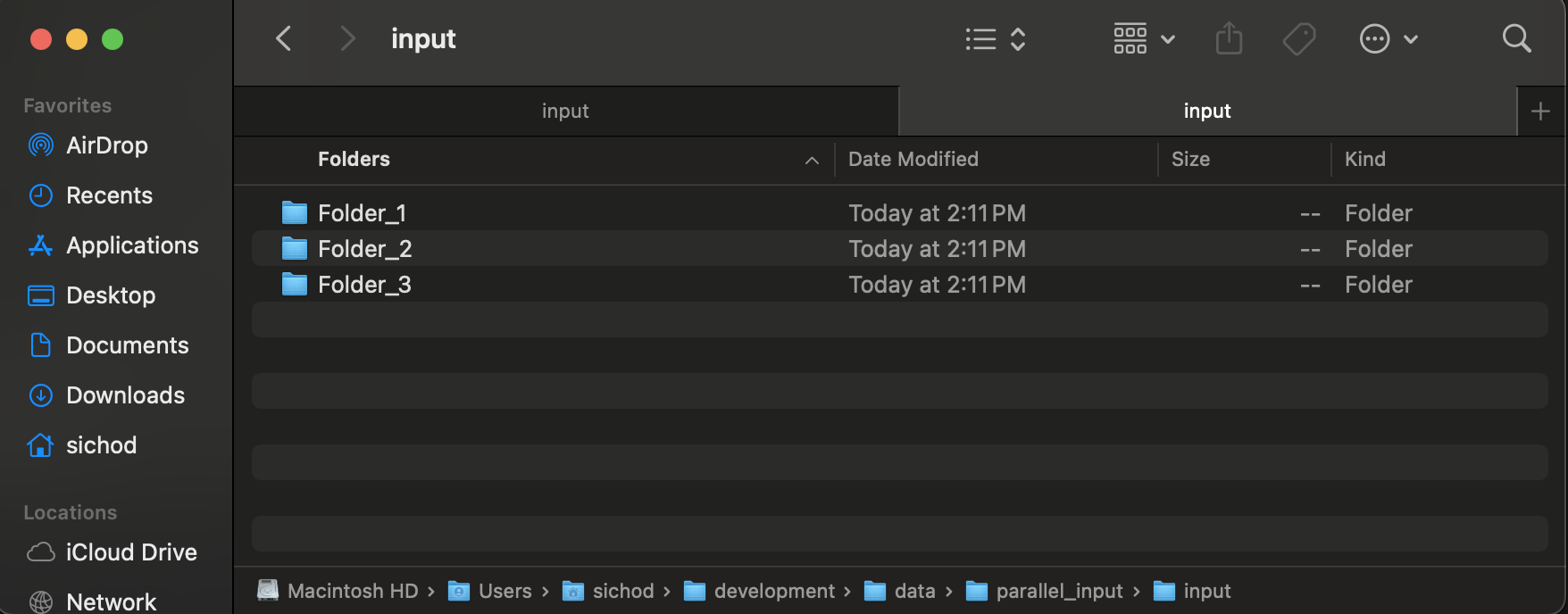Click the Search magnifier icon

coord(1516,38)
